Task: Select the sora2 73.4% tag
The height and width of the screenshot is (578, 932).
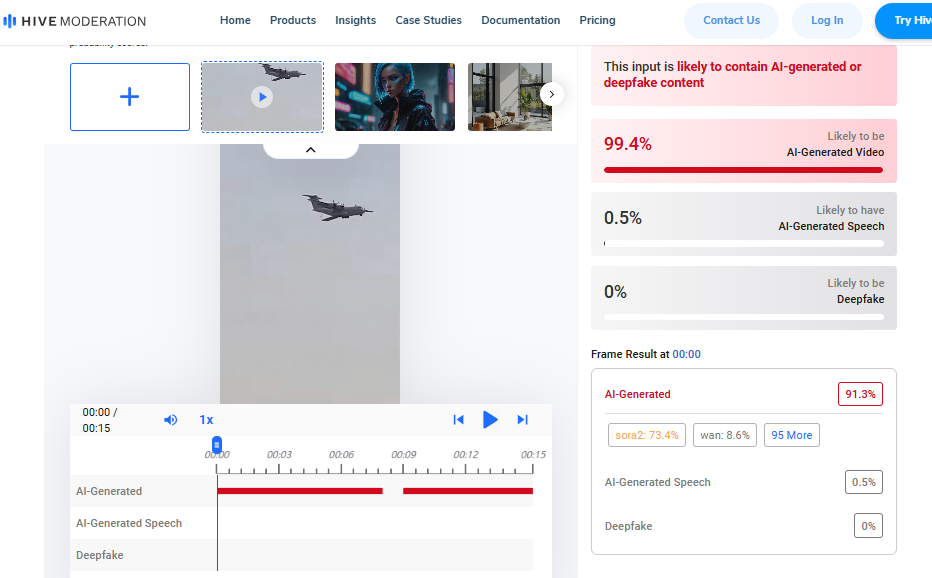Action: point(646,435)
